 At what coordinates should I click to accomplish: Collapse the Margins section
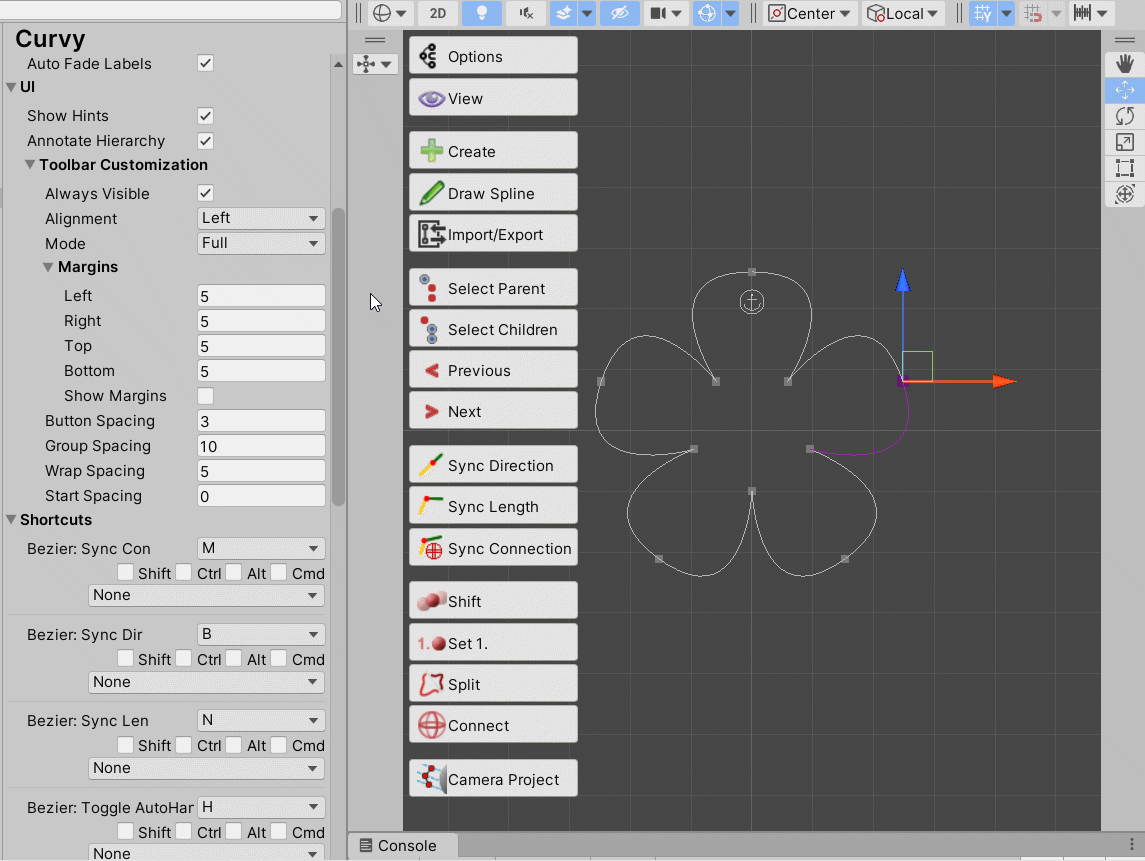click(x=47, y=267)
